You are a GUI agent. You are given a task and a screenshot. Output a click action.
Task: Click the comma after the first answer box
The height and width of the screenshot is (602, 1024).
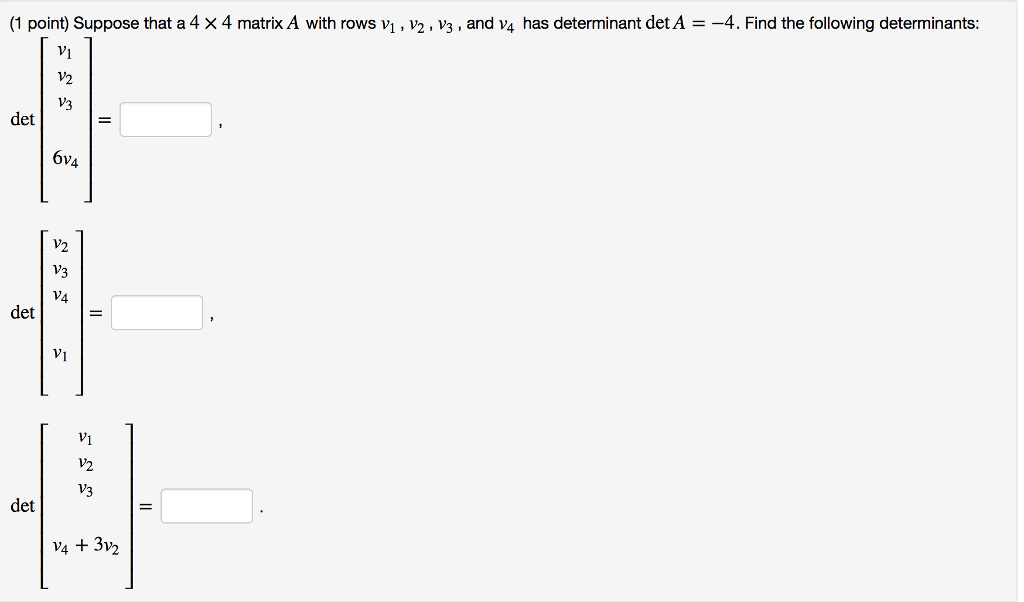[218, 124]
